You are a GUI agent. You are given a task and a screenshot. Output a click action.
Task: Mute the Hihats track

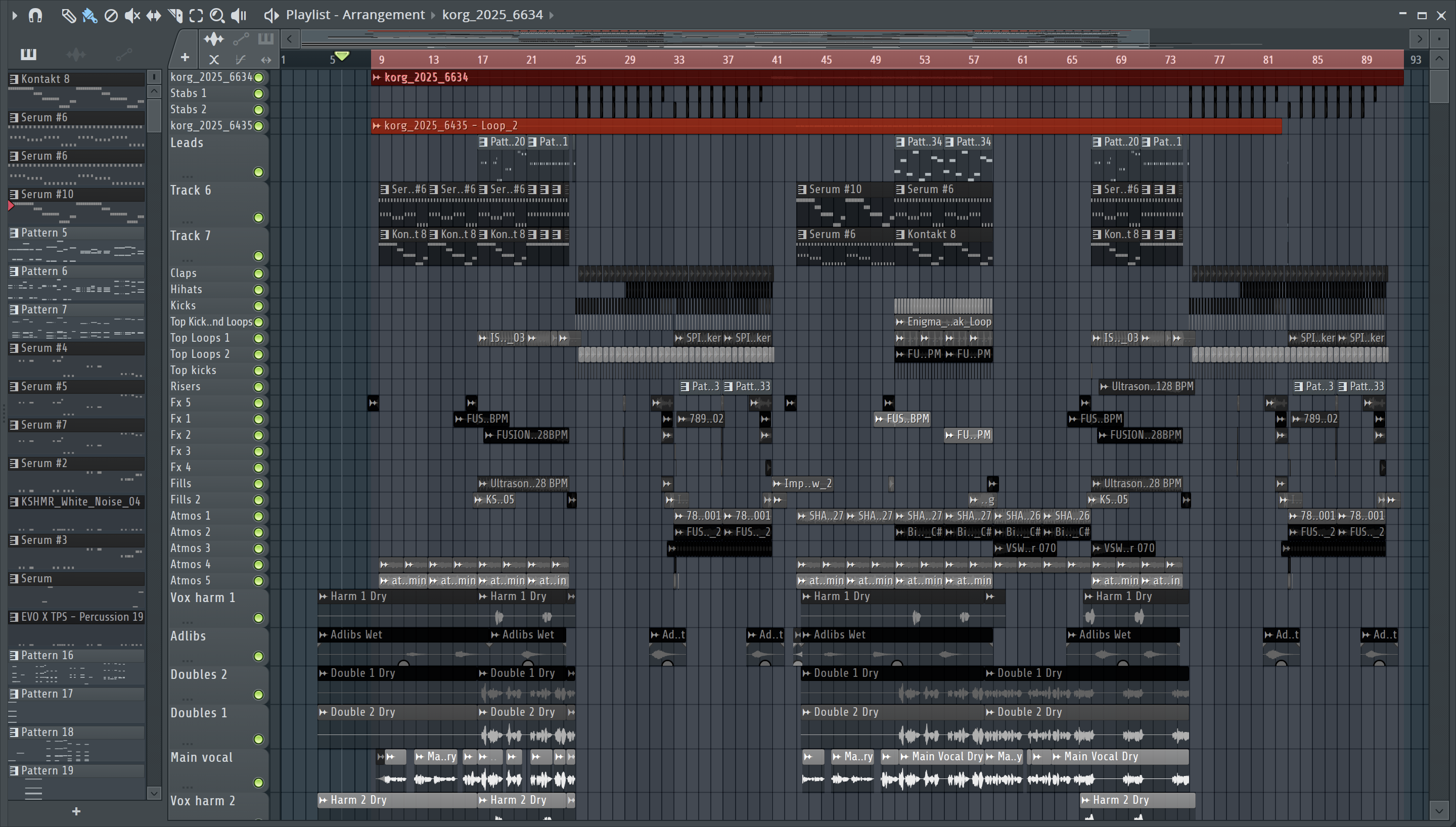point(258,290)
